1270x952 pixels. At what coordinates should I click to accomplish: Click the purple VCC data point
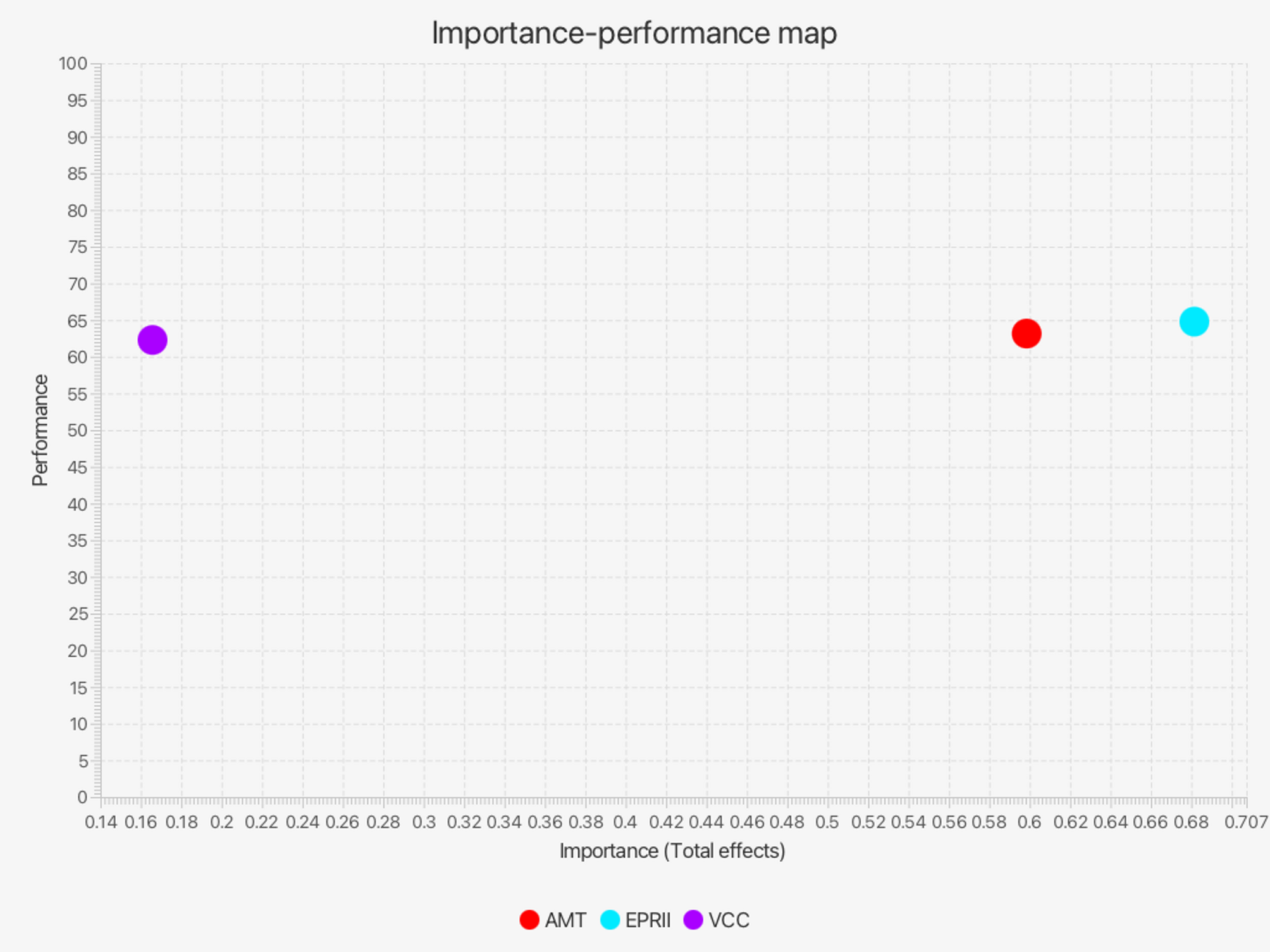[152, 340]
